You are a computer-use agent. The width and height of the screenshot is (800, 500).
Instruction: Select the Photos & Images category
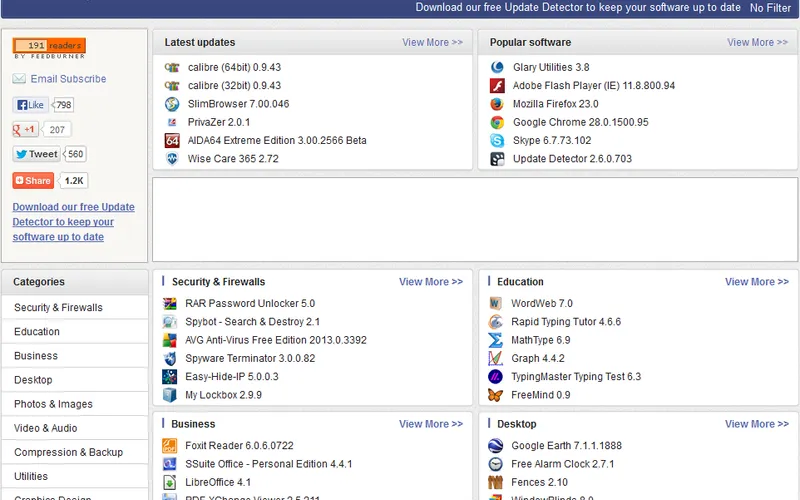click(74, 404)
